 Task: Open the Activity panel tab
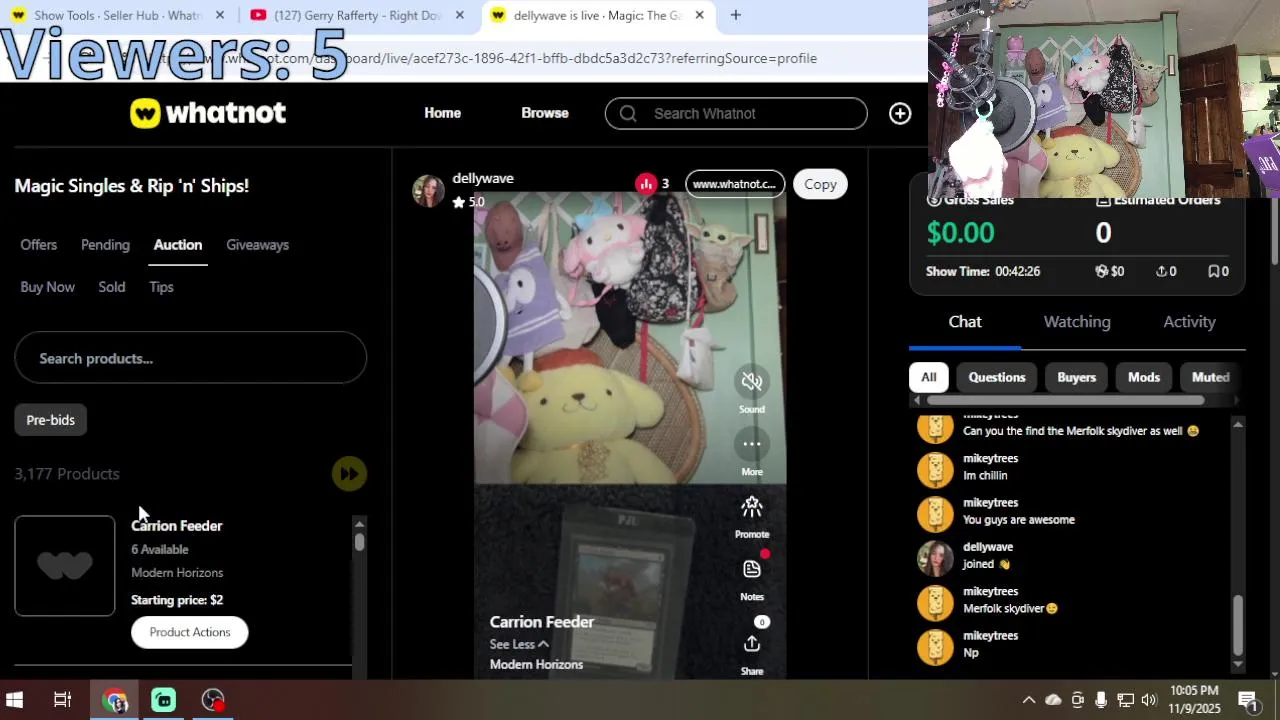[x=1189, y=322]
